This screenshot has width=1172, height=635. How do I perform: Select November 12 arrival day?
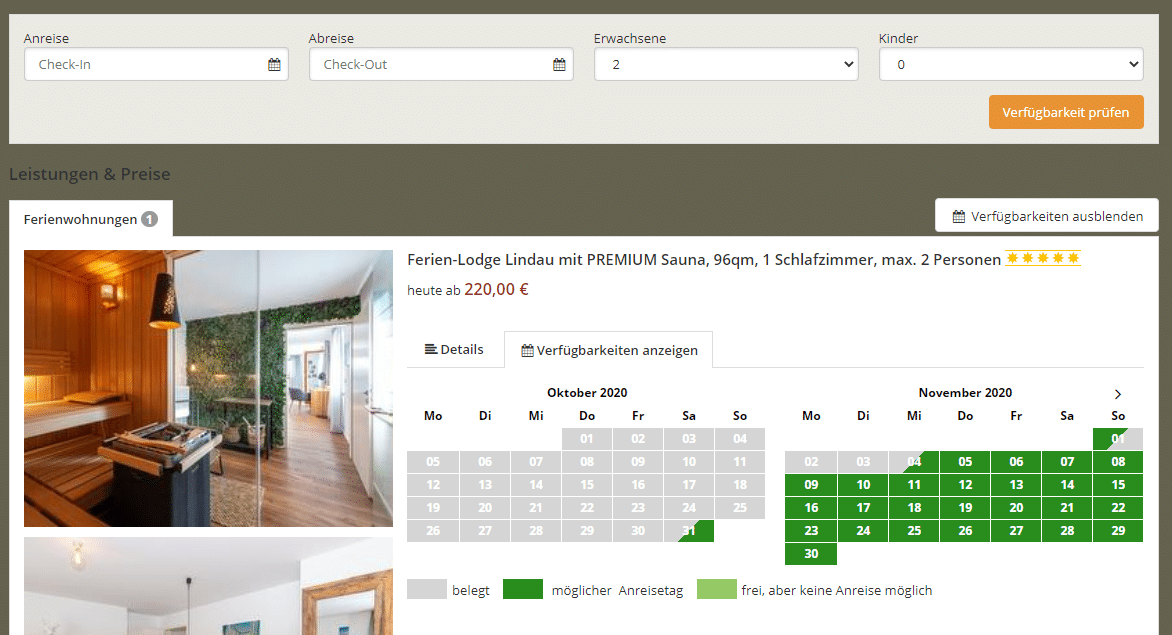pyautogui.click(x=965, y=485)
